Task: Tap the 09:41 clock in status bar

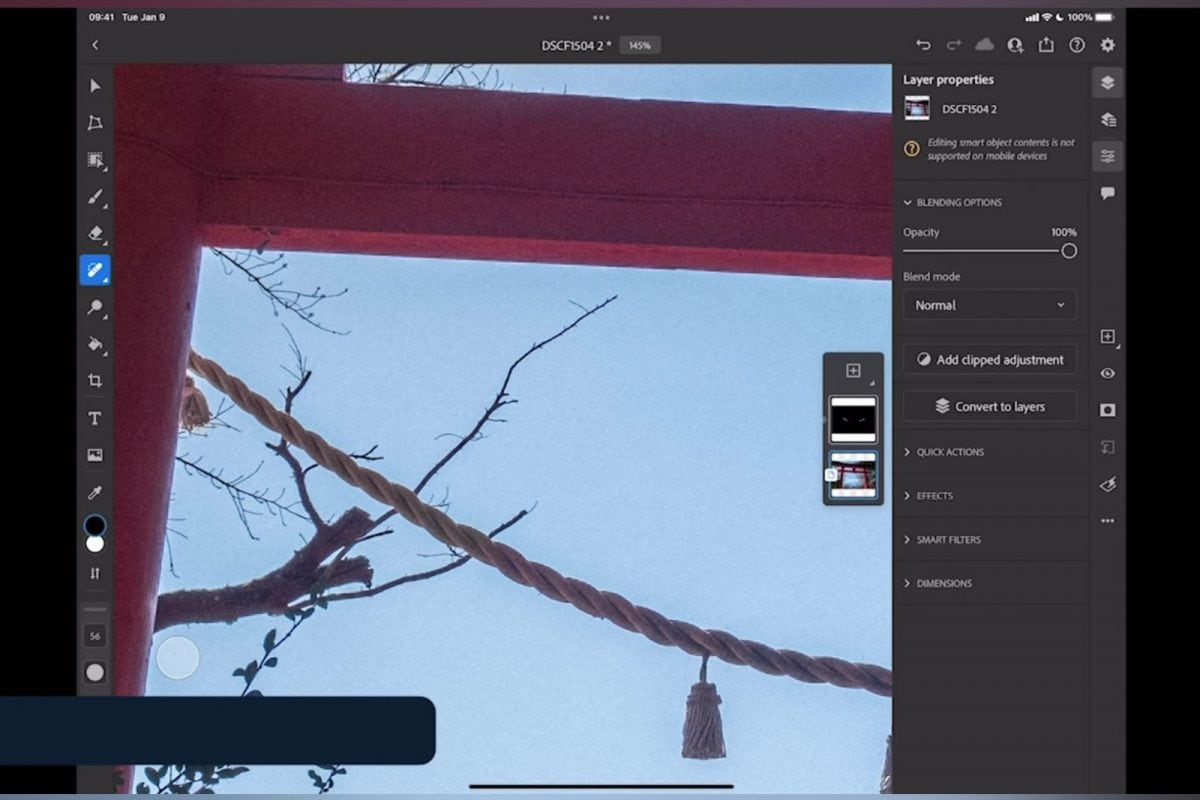Action: tap(101, 17)
